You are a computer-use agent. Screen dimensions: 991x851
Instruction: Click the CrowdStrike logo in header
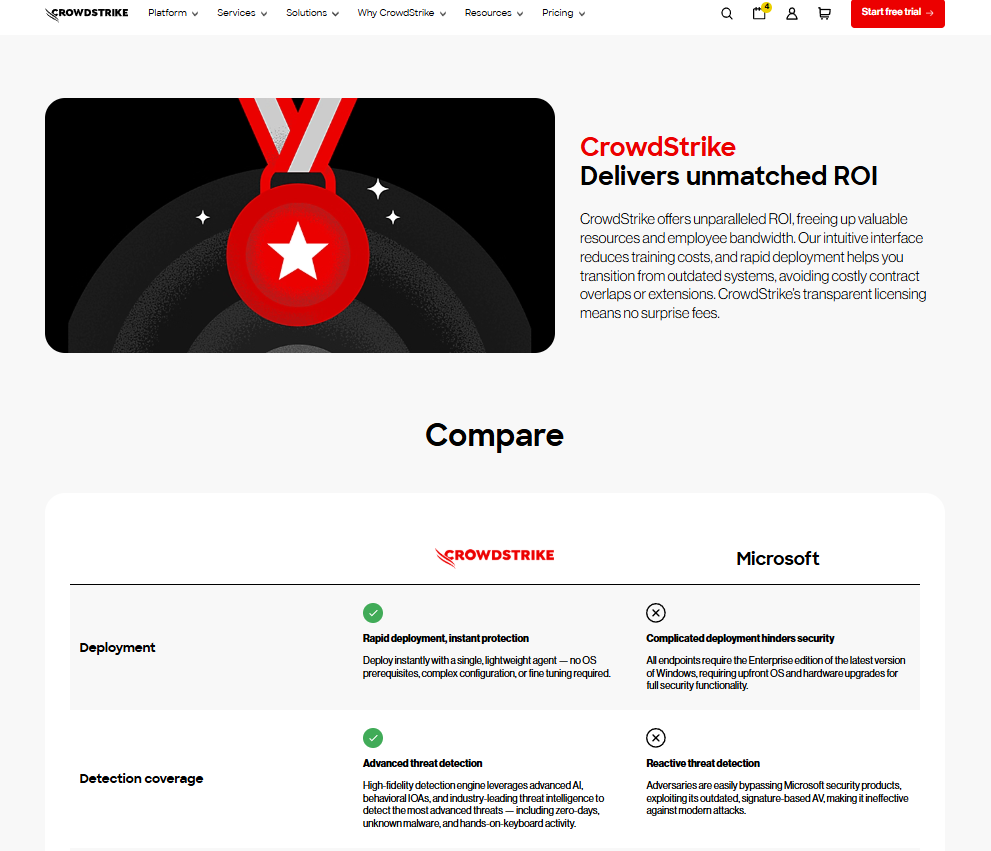coord(87,14)
